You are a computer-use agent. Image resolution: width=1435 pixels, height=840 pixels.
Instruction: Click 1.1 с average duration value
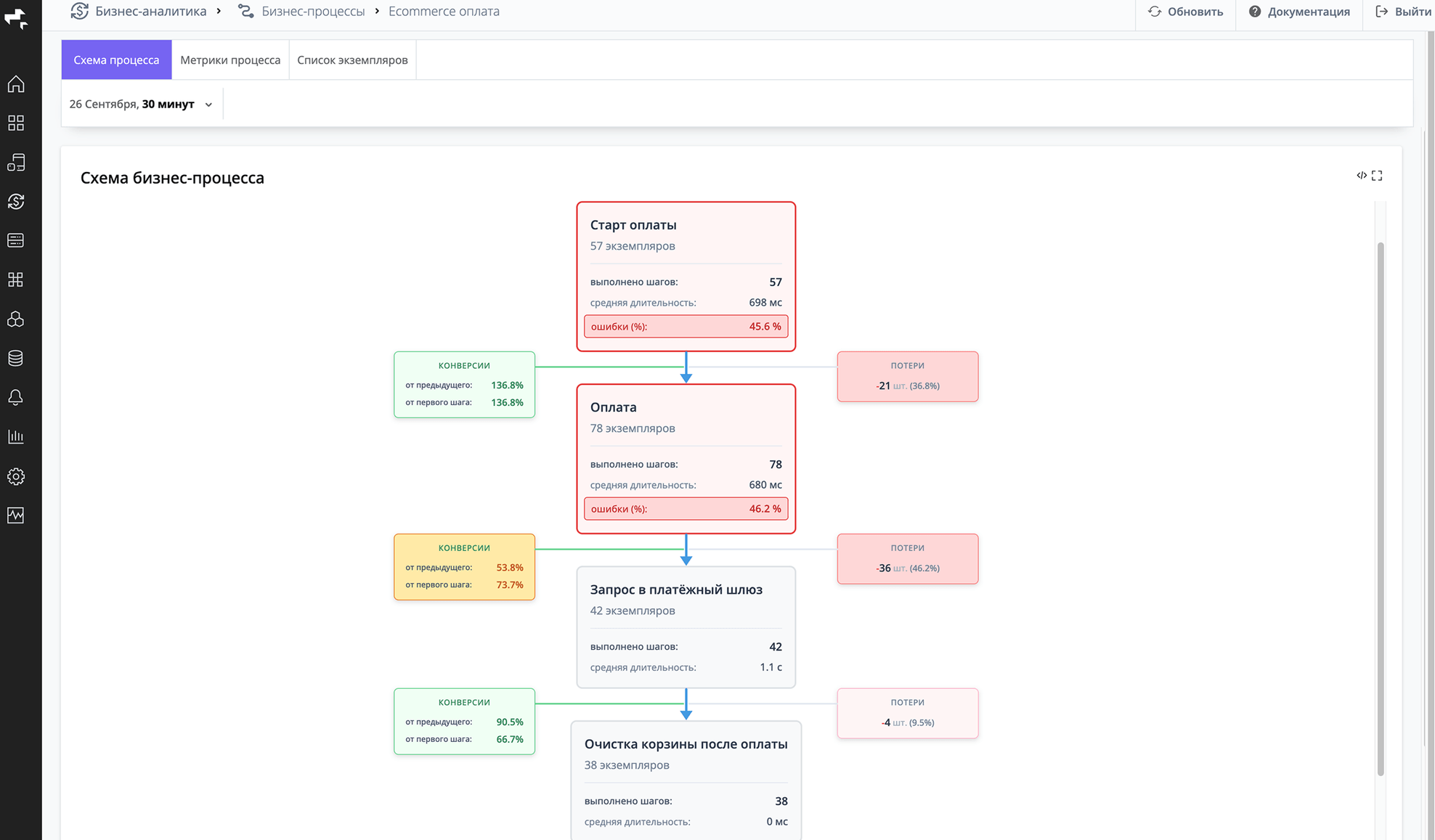[771, 667]
